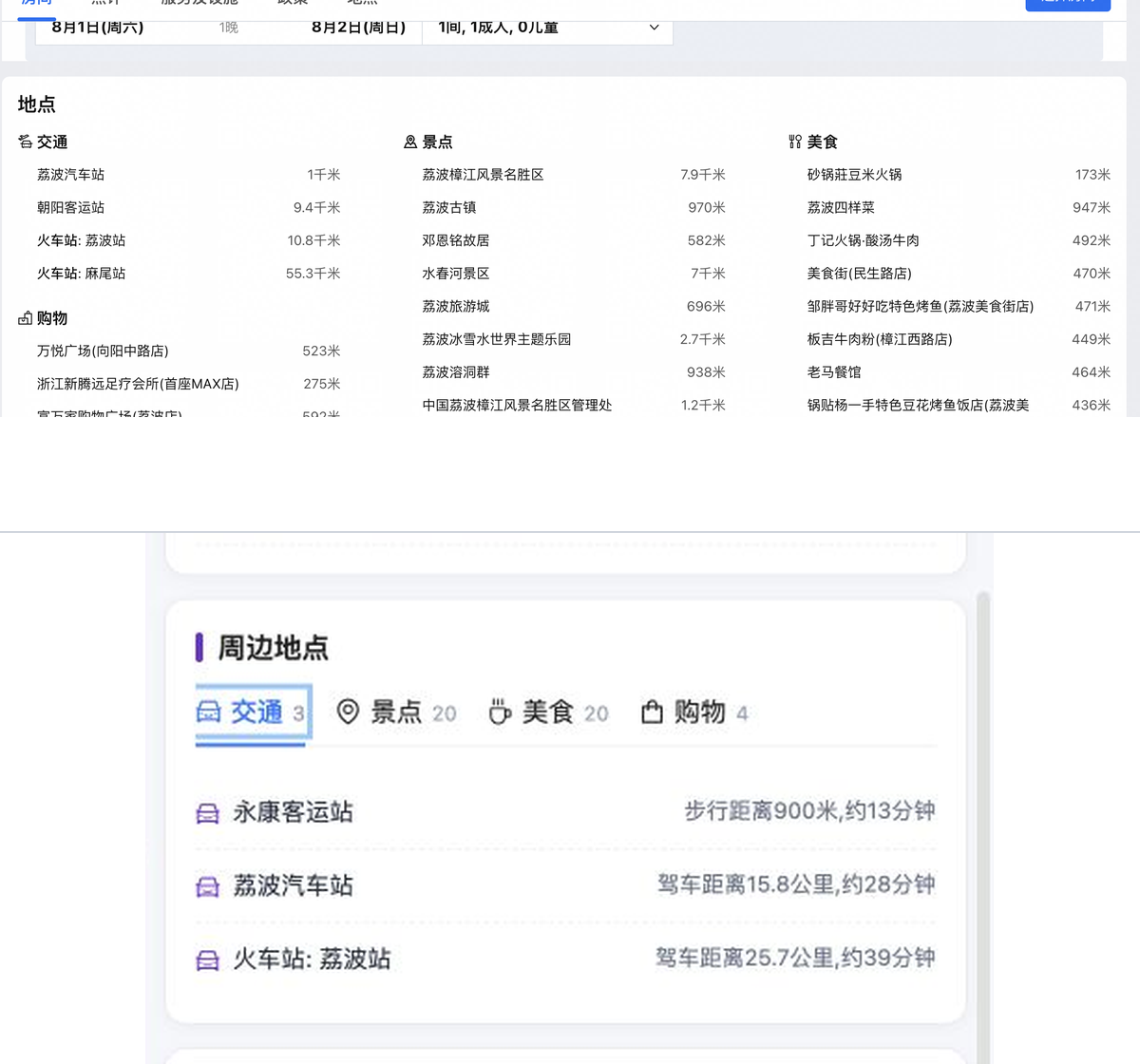Click 荔波汽车站 1千米 in top 交通 list

click(x=188, y=175)
